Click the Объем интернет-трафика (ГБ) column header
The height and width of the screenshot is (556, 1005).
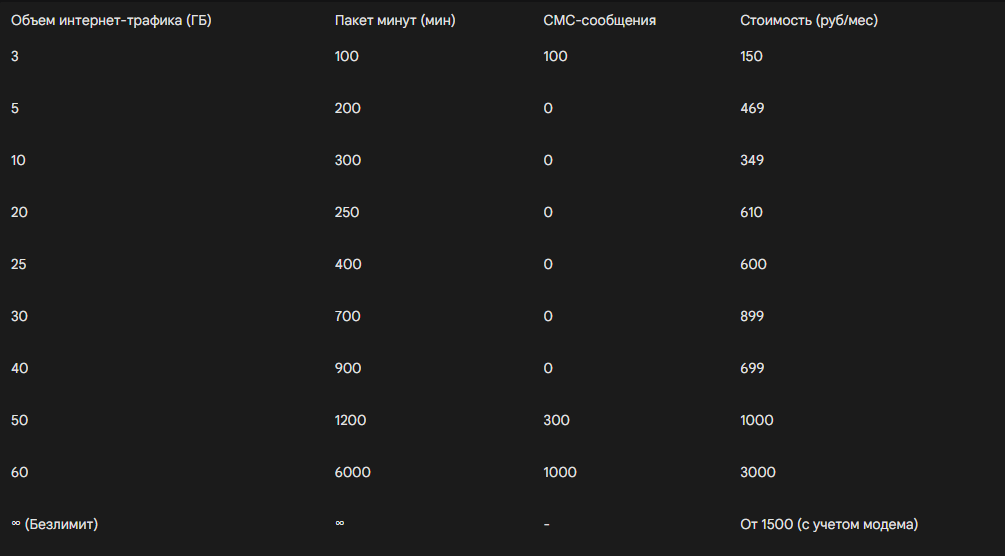(111, 20)
